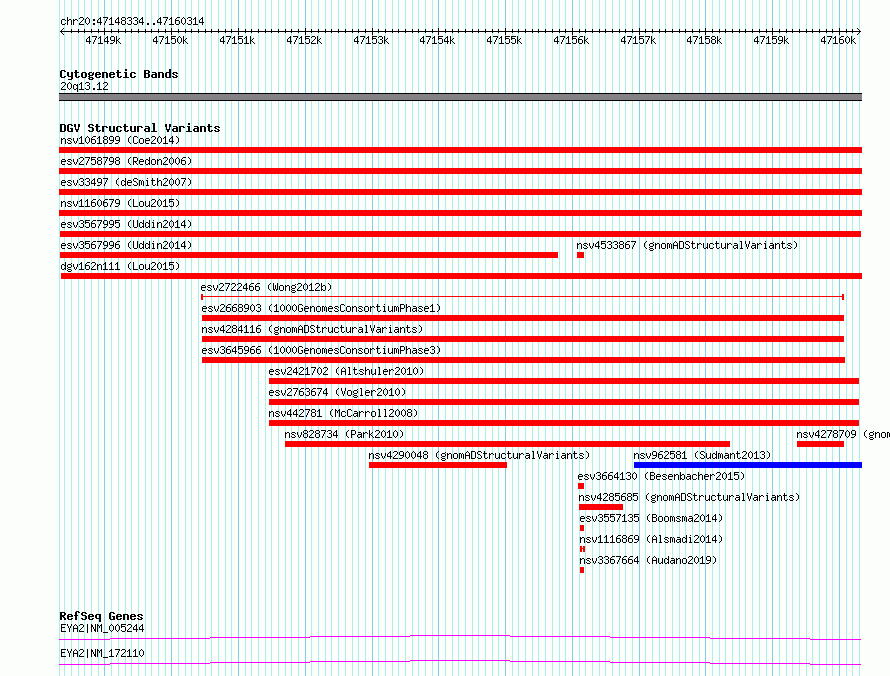890x676 pixels.
Task: Click the 47155k ruler position
Action: click(504, 40)
